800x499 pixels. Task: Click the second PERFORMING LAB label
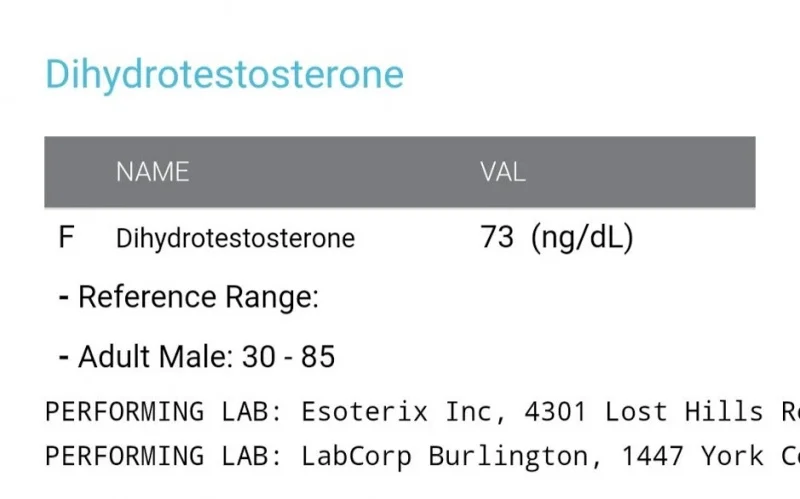click(x=163, y=456)
